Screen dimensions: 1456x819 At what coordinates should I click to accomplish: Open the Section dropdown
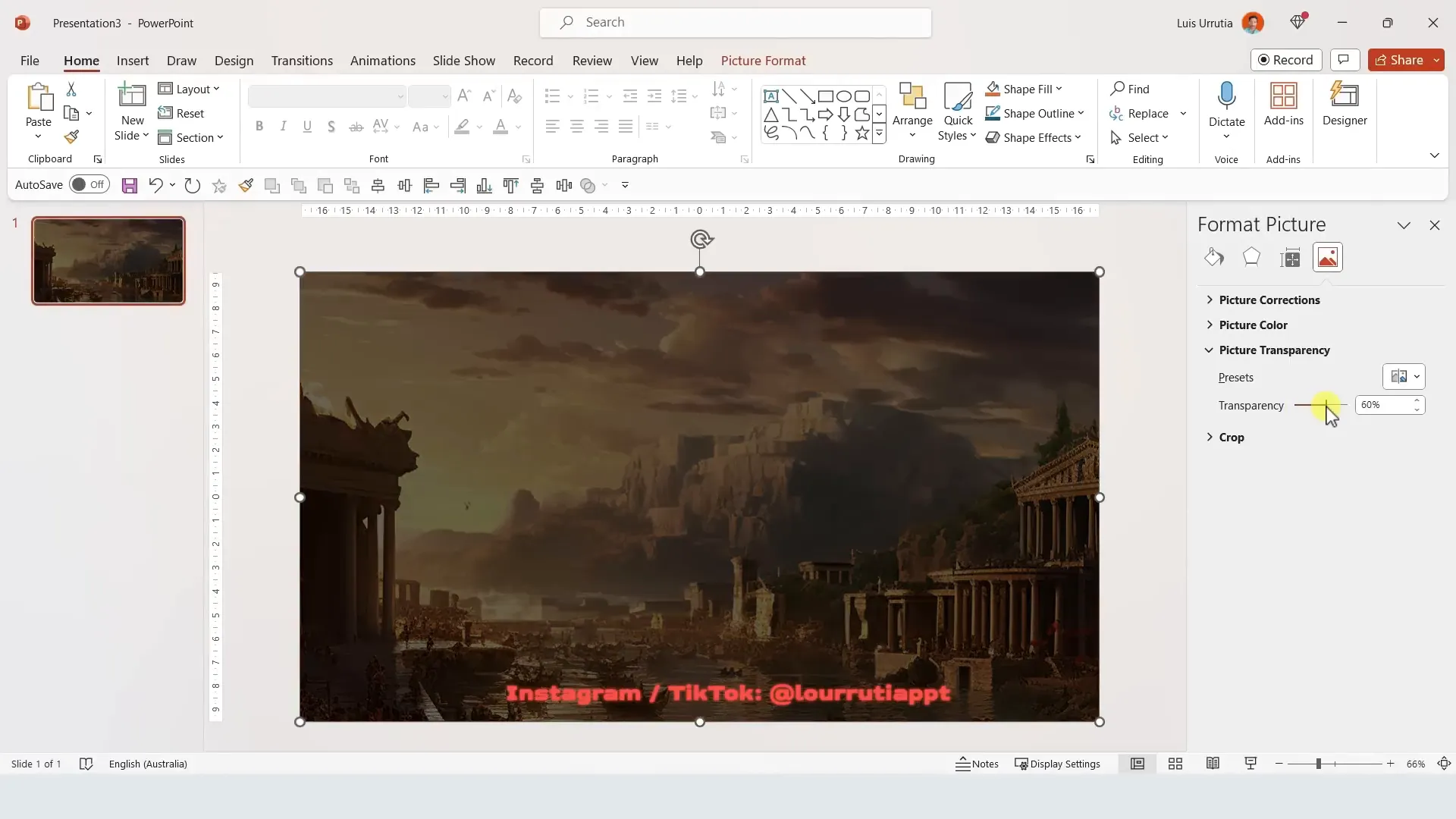click(x=191, y=137)
